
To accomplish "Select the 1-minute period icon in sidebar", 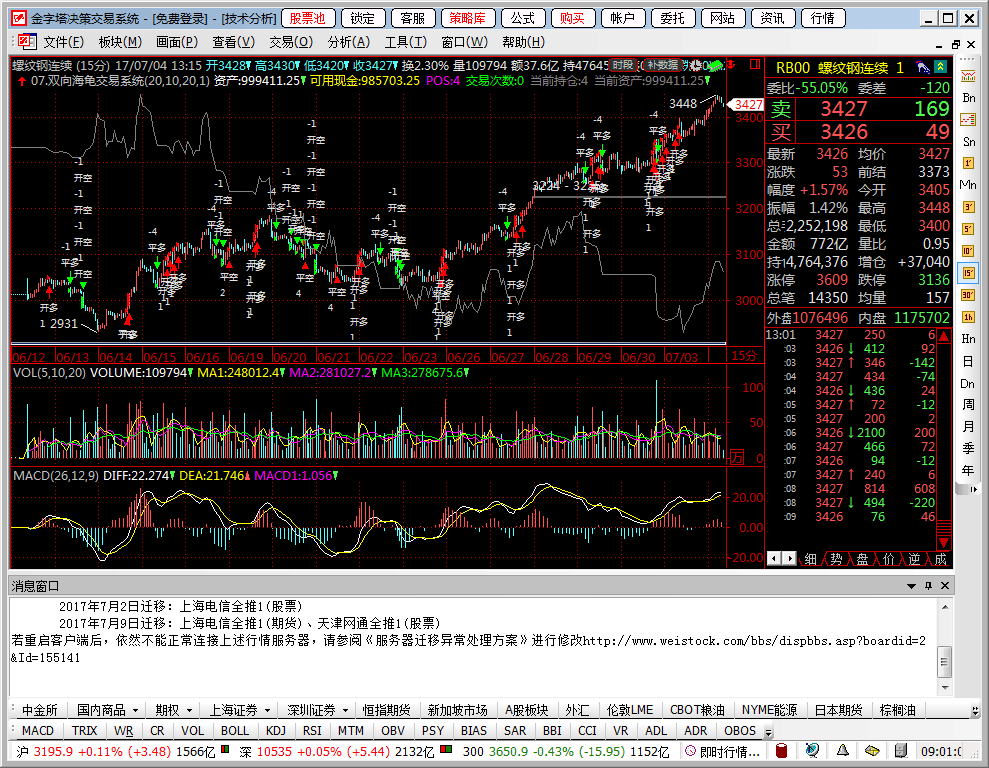I will click(x=968, y=163).
